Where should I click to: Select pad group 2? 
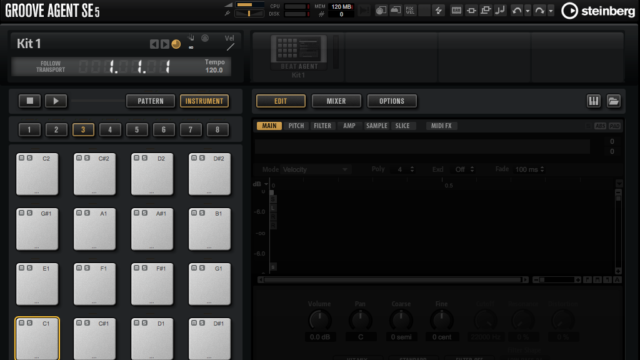[56, 130]
